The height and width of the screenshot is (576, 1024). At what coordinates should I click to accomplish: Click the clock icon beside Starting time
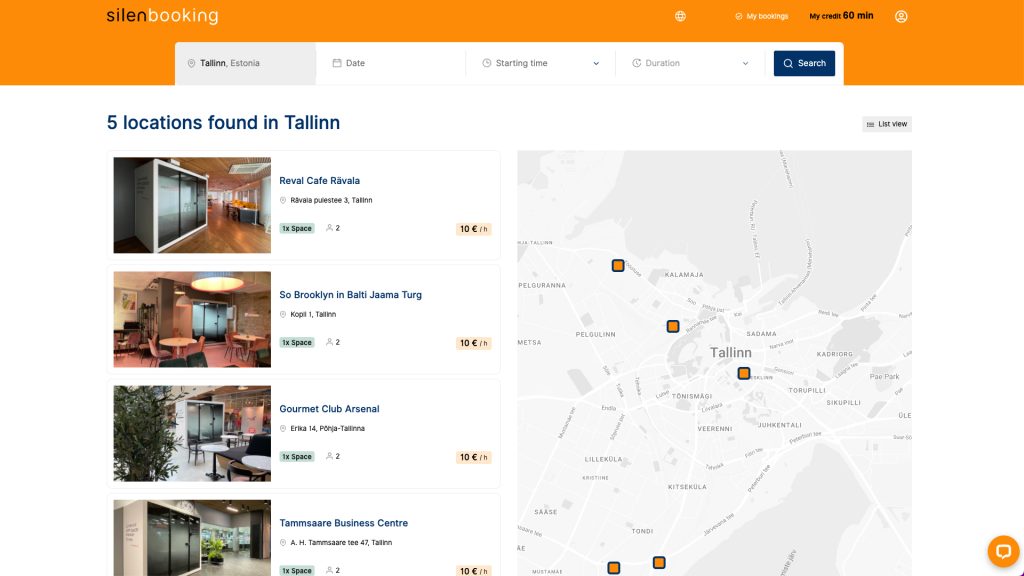(x=487, y=63)
